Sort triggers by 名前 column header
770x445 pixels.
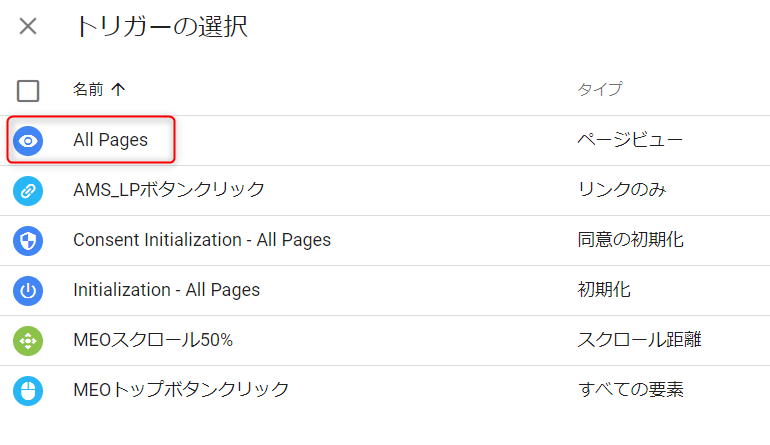point(88,89)
